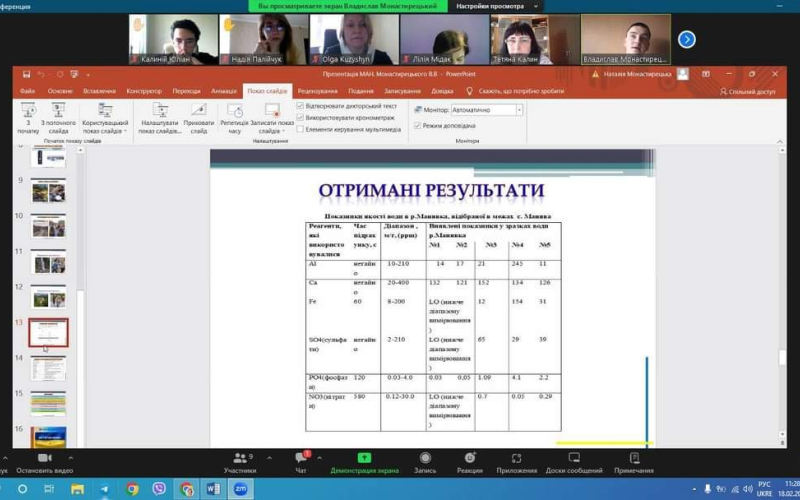Image resolution: width=800 pixels, height=500 pixels.
Task: Click the main slide area vertical scrollbar thumb
Action: (782, 357)
